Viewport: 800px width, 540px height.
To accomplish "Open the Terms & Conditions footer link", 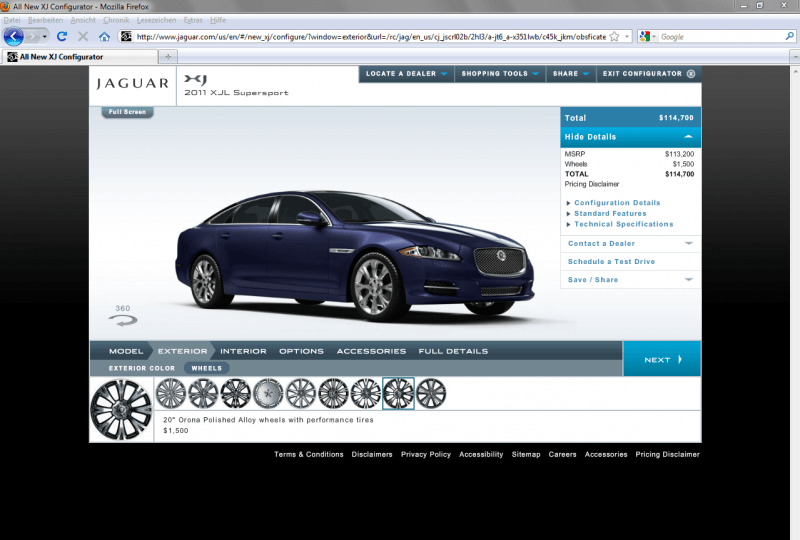I will click(x=309, y=454).
